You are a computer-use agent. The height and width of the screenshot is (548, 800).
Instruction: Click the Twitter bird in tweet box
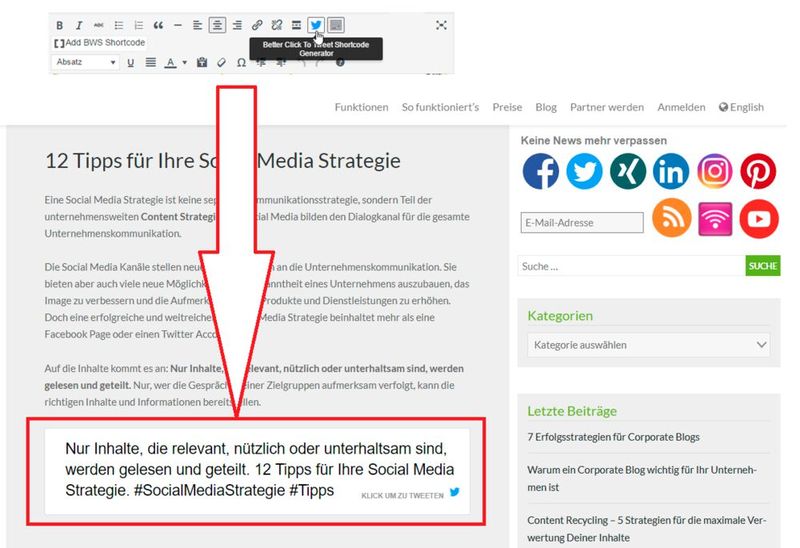click(x=455, y=492)
